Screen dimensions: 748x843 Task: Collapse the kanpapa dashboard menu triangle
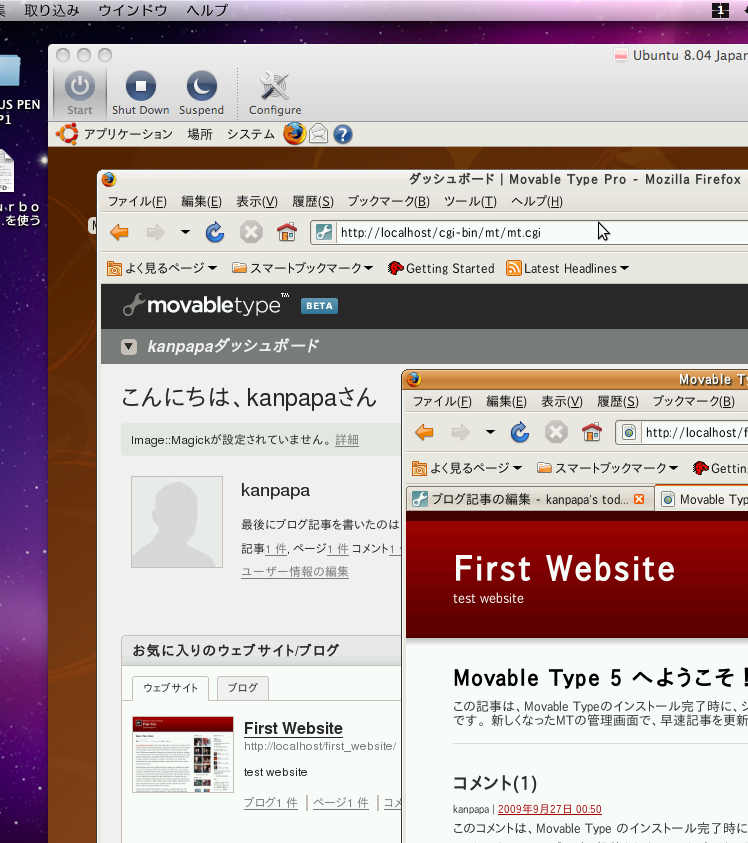tap(129, 347)
